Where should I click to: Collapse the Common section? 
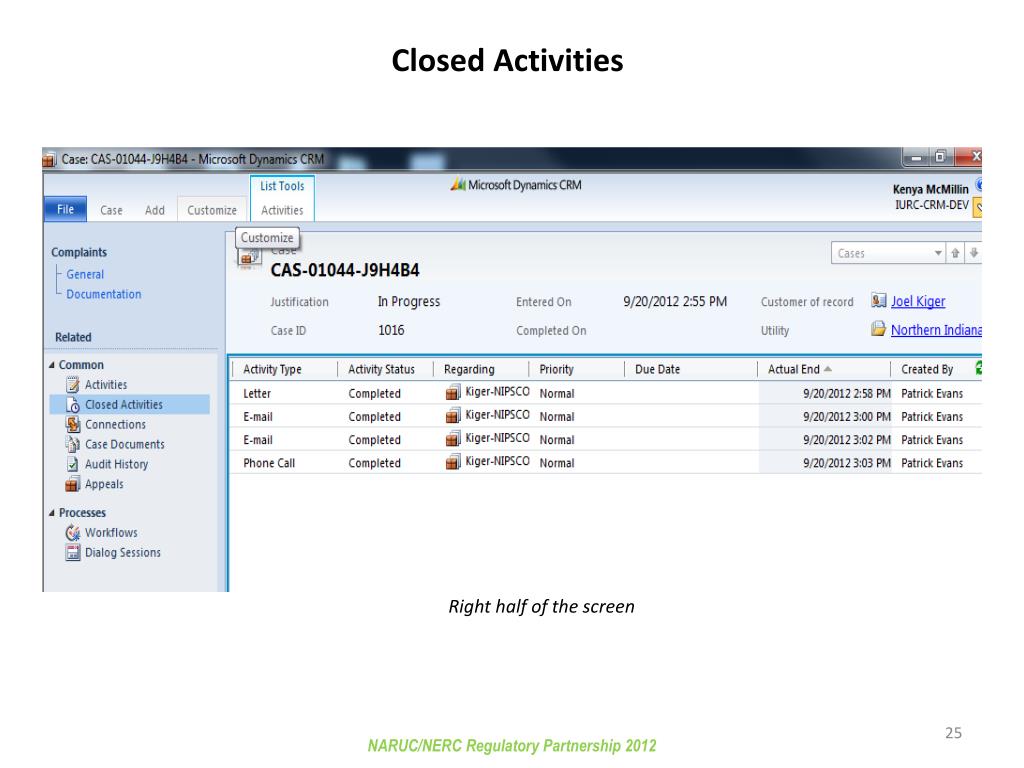point(52,365)
